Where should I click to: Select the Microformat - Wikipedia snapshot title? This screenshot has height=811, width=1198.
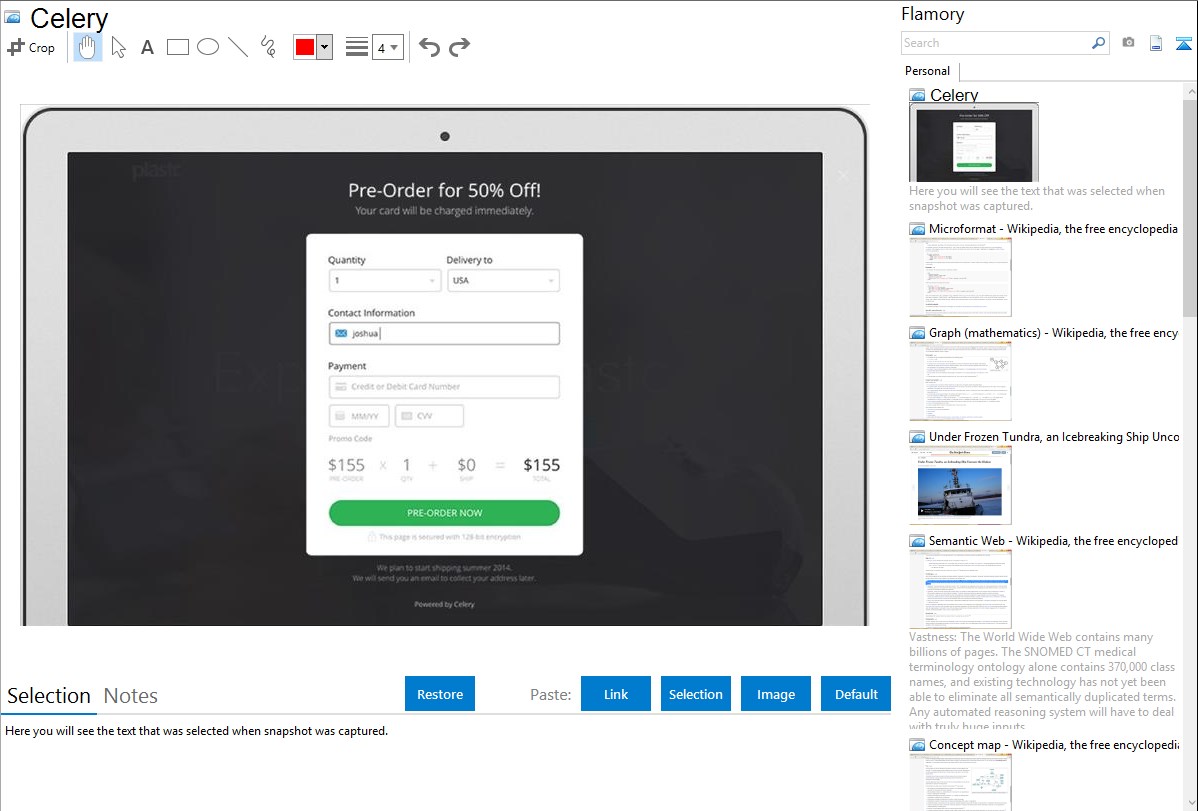tap(1053, 229)
